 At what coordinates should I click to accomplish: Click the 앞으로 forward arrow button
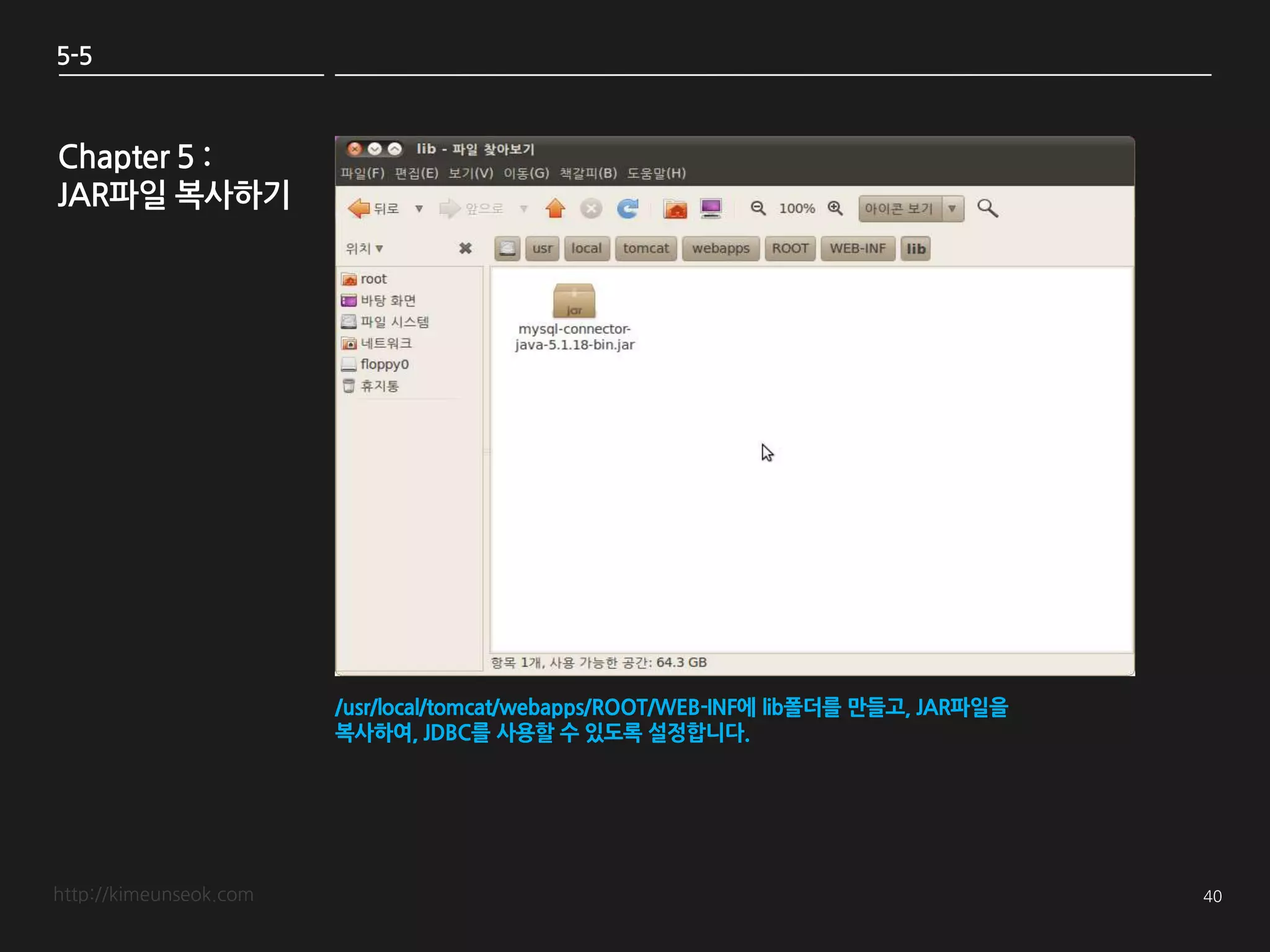pyautogui.click(x=471, y=209)
